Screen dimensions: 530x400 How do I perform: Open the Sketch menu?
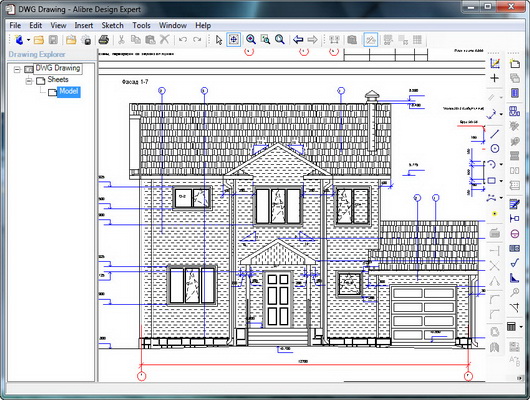click(113, 25)
